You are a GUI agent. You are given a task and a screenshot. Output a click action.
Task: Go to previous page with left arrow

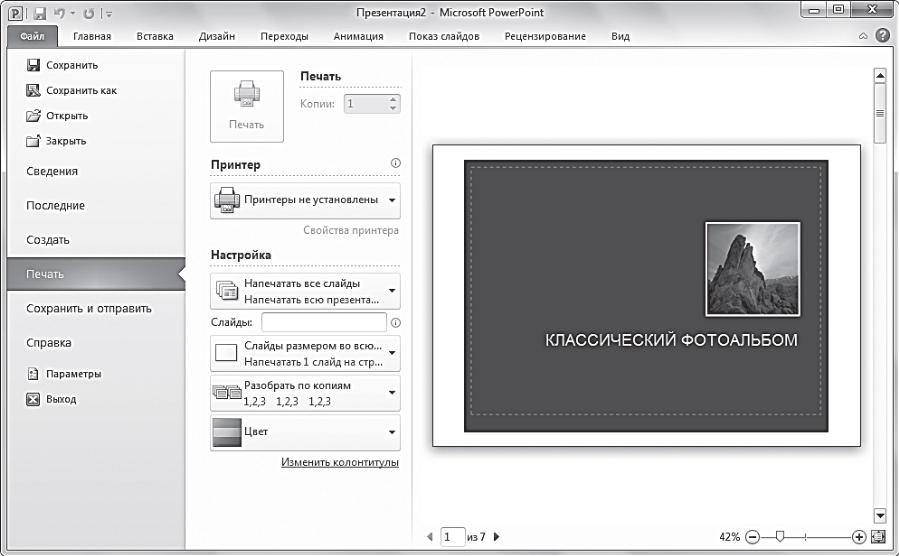[430, 537]
